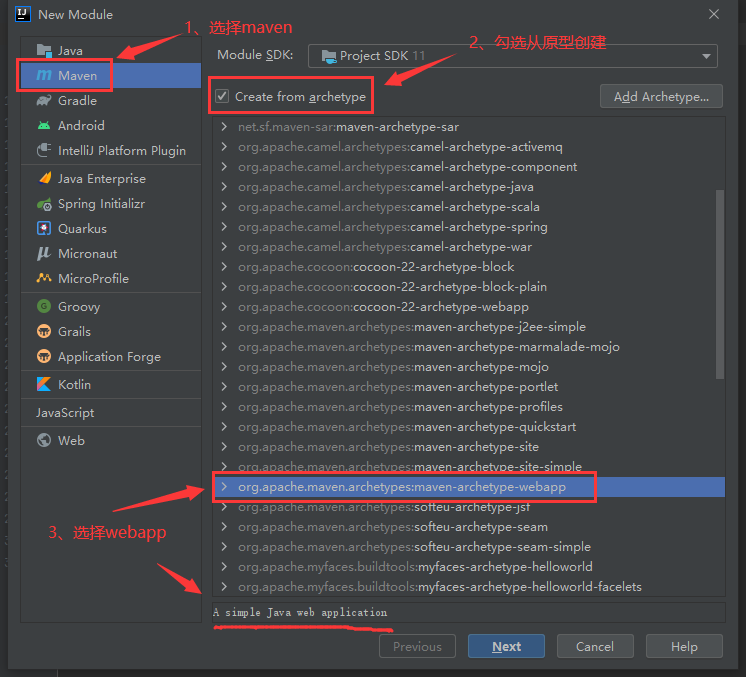Select maven-archetype-marmalade-mojo archetype
This screenshot has width=746, height=677.
[x=469, y=346]
